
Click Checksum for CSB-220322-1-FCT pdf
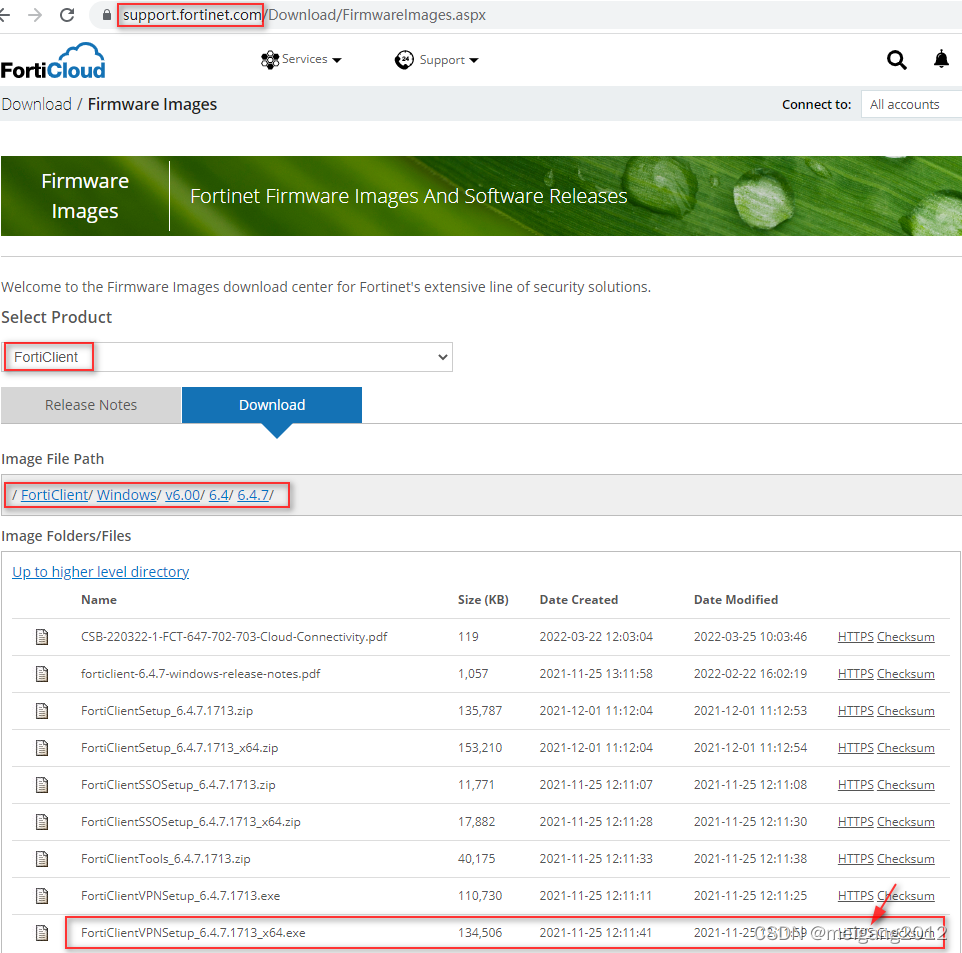[906, 637]
